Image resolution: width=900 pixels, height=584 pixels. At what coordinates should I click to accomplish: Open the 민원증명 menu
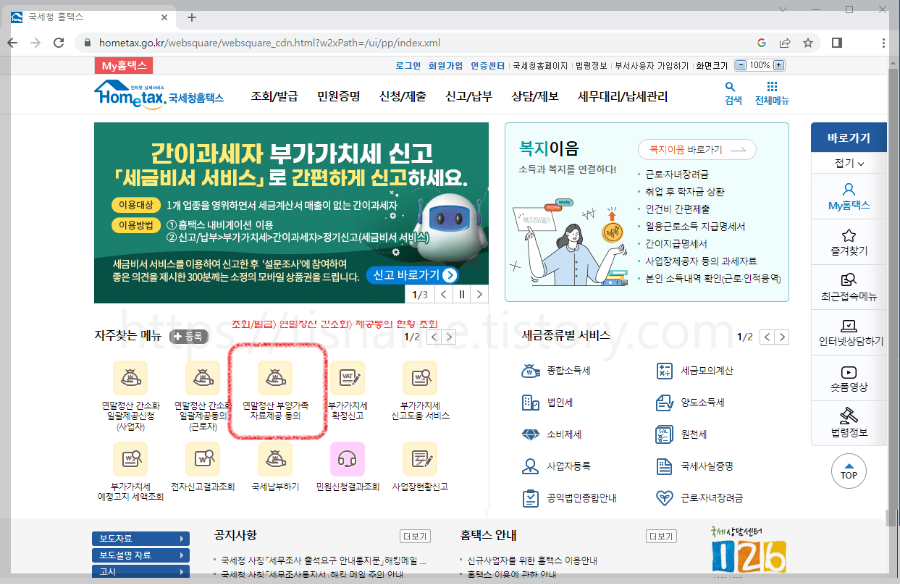[339, 96]
